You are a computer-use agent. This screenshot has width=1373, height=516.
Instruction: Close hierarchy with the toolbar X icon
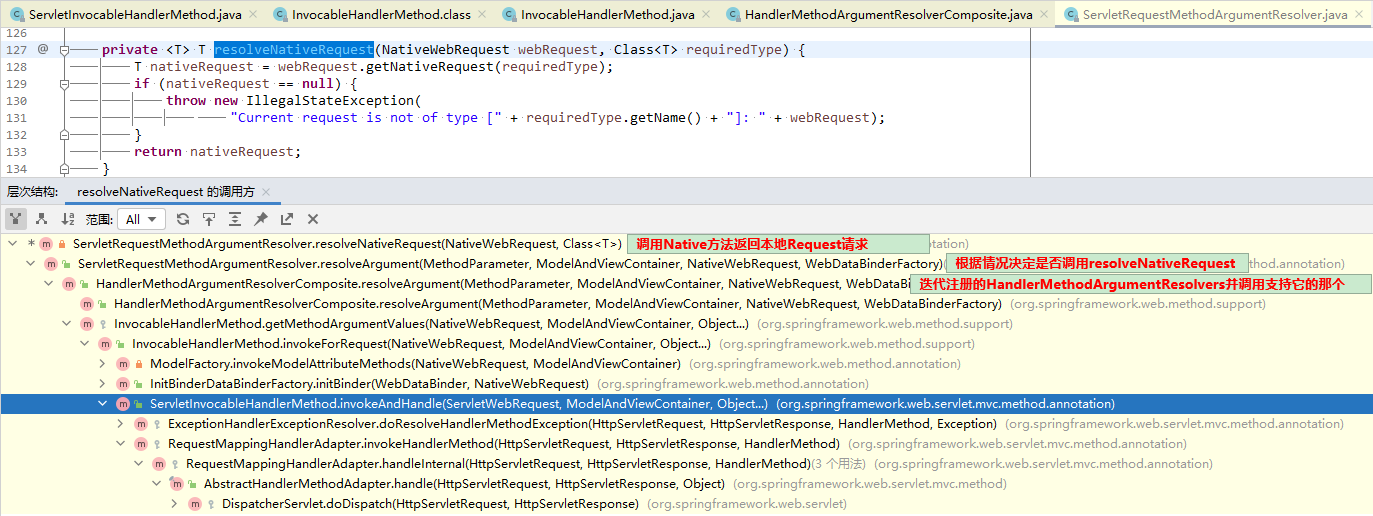tap(313, 219)
